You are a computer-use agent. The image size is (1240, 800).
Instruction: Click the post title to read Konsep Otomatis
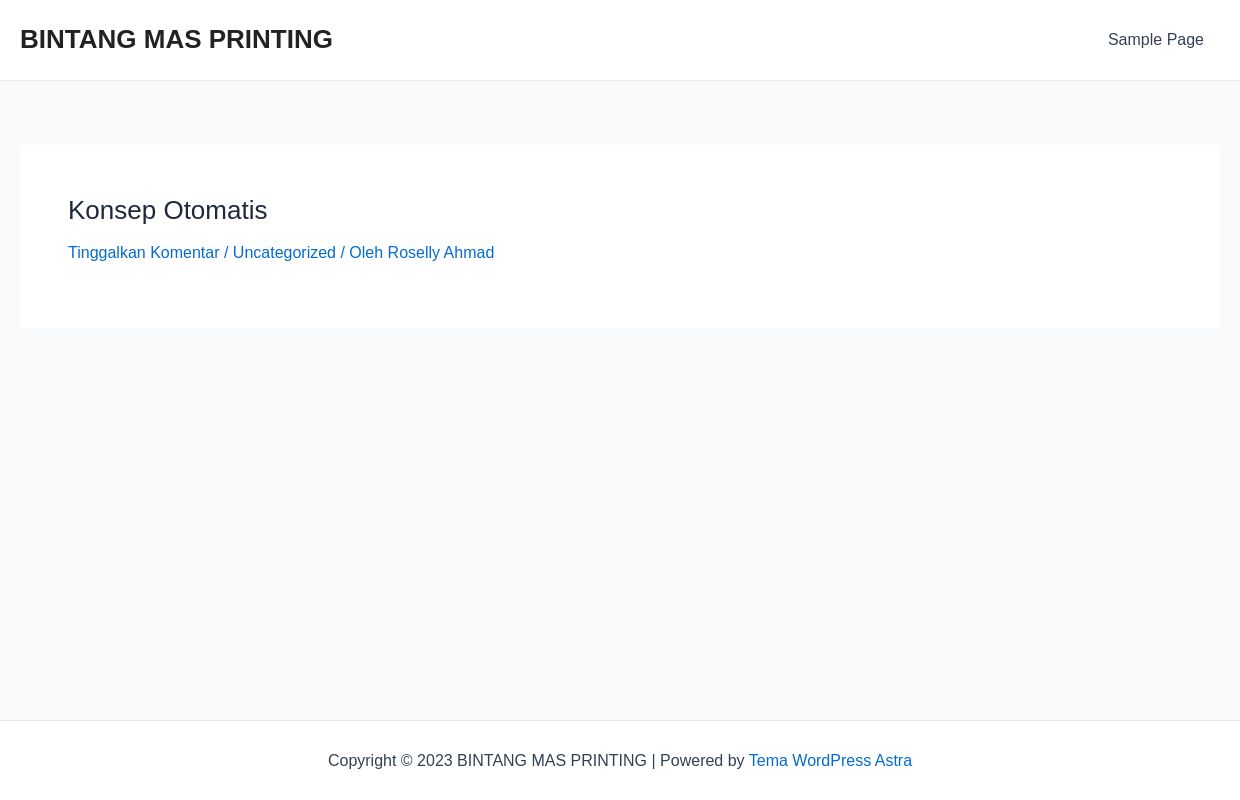[167, 210]
